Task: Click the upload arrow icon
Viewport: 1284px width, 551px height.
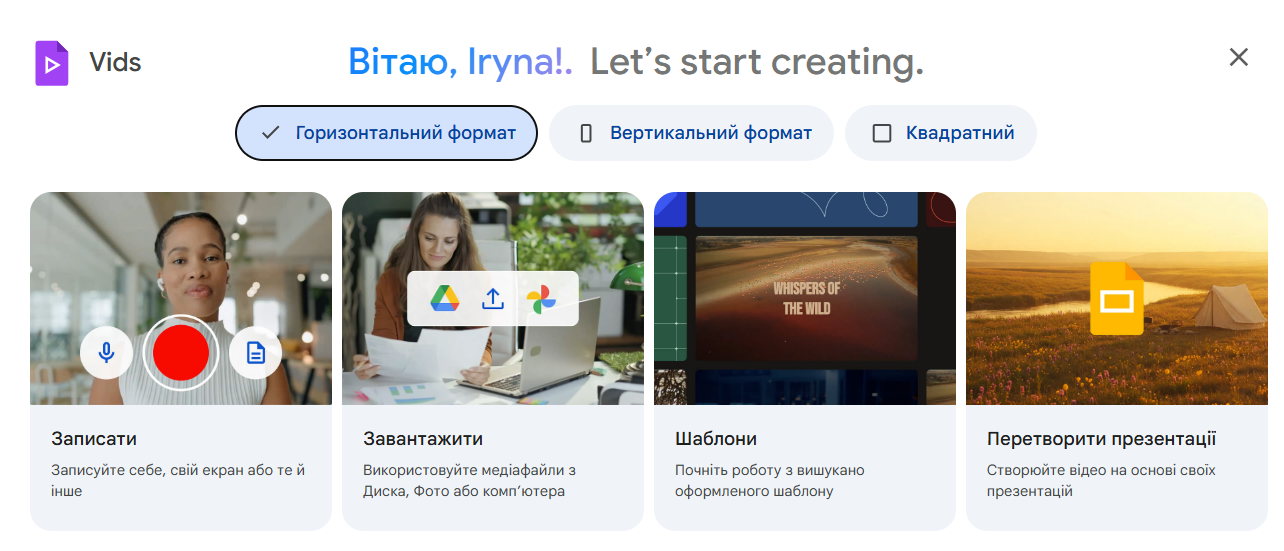Action: coord(493,298)
